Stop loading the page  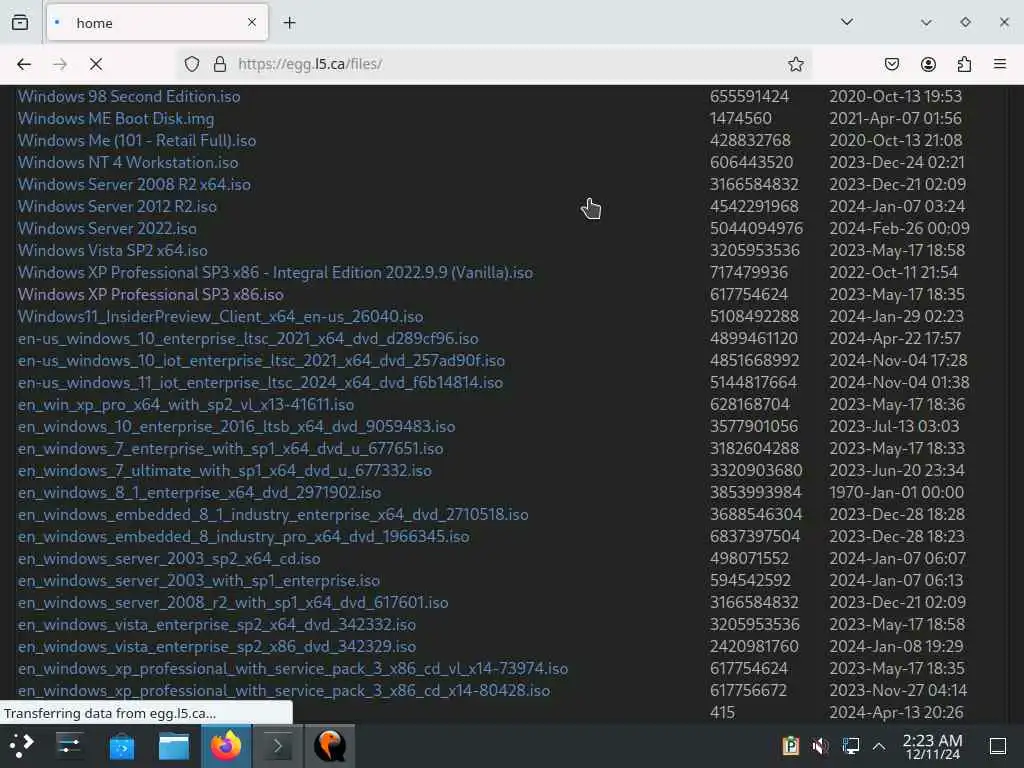pyautogui.click(x=96, y=64)
